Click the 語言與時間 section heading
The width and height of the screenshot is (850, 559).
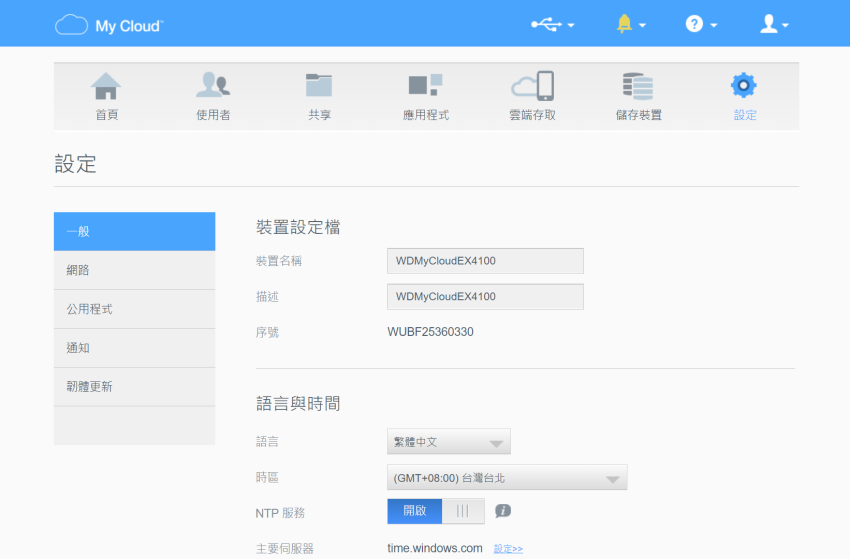298,403
